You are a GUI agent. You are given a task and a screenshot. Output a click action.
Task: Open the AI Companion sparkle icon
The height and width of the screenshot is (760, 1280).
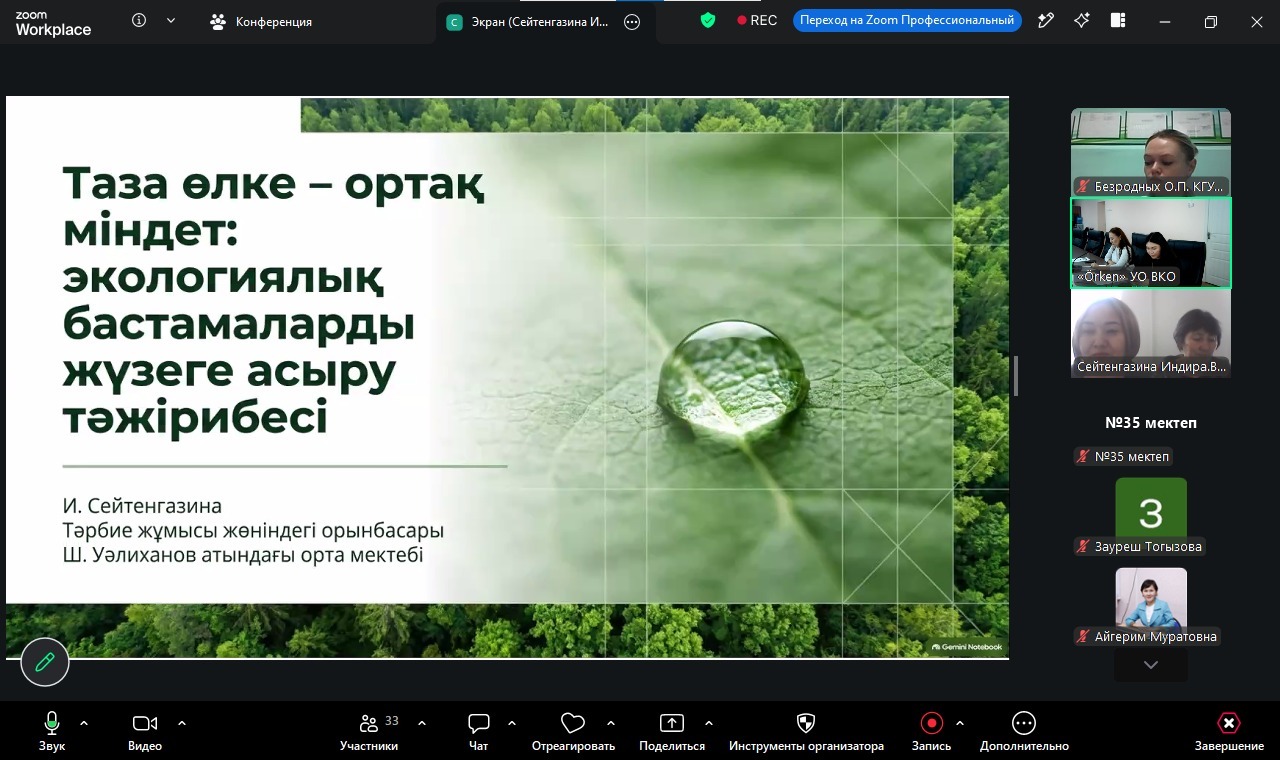[x=1082, y=20]
